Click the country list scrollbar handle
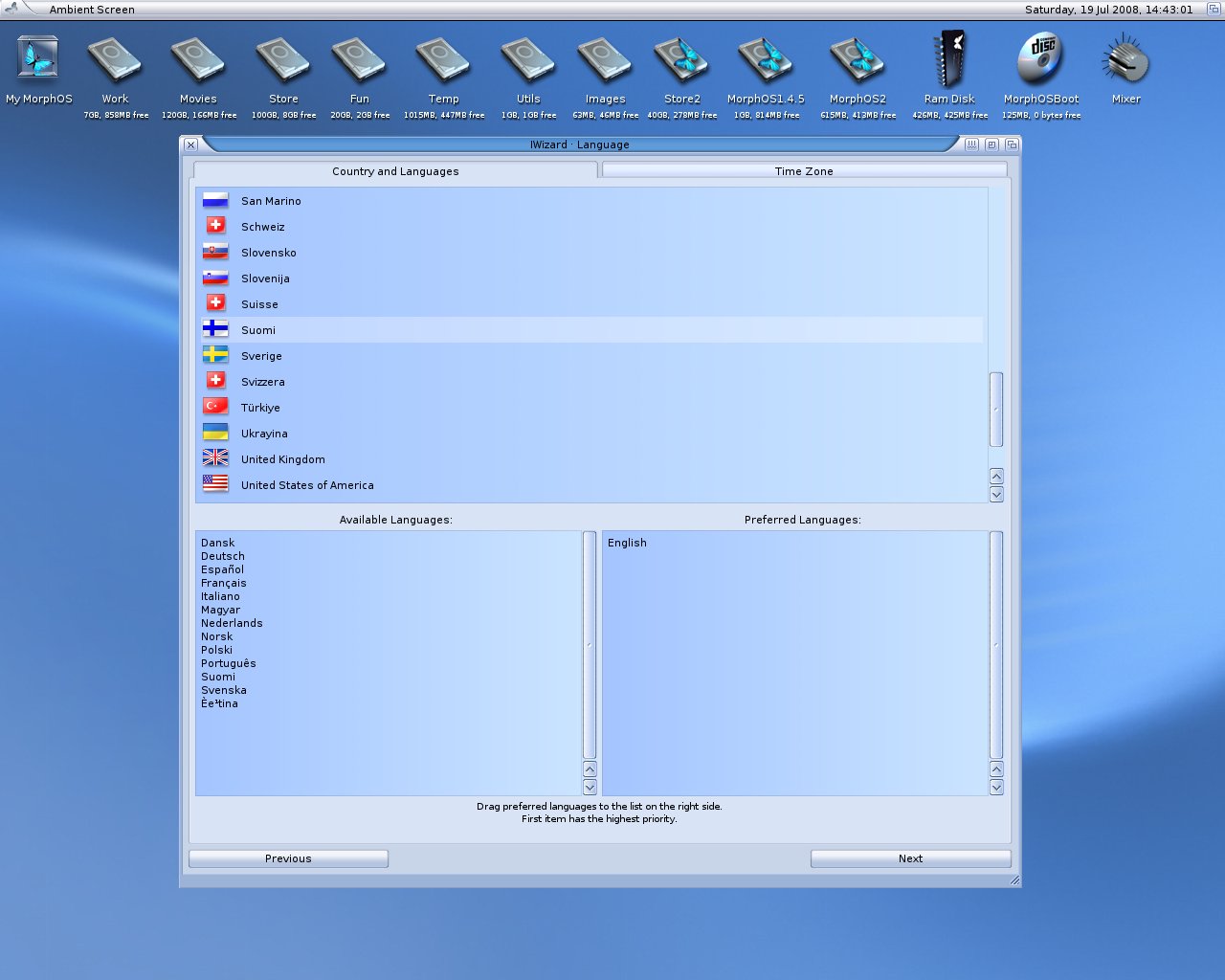The image size is (1225, 980). tap(996, 410)
